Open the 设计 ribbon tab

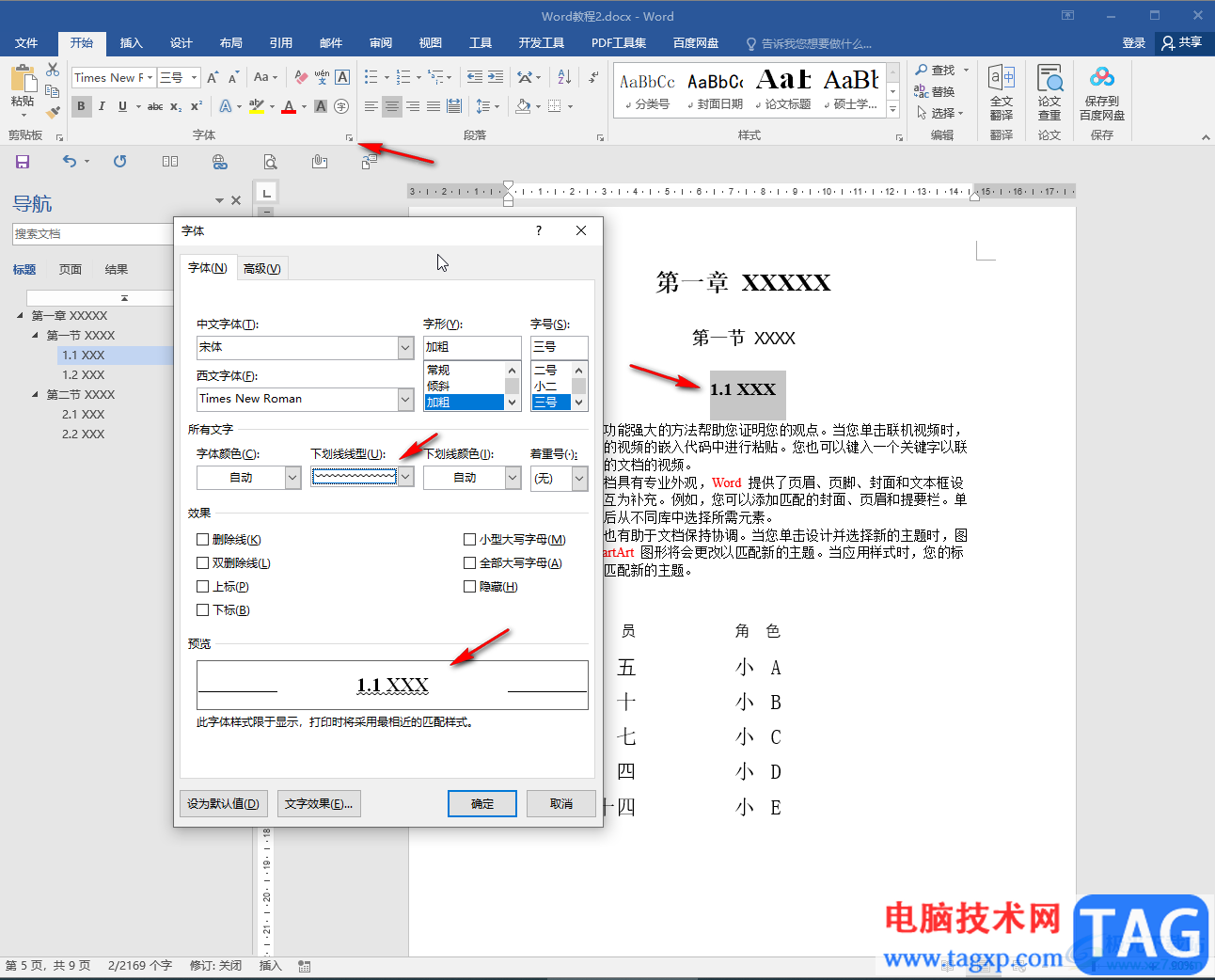coord(181,43)
